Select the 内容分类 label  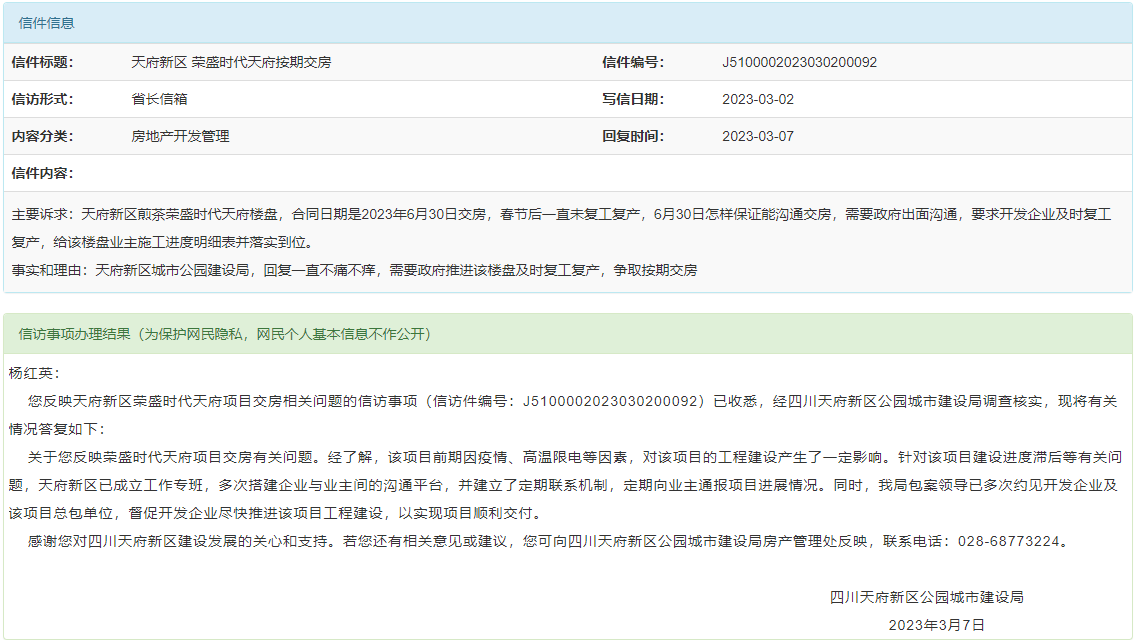pyautogui.click(x=42, y=136)
